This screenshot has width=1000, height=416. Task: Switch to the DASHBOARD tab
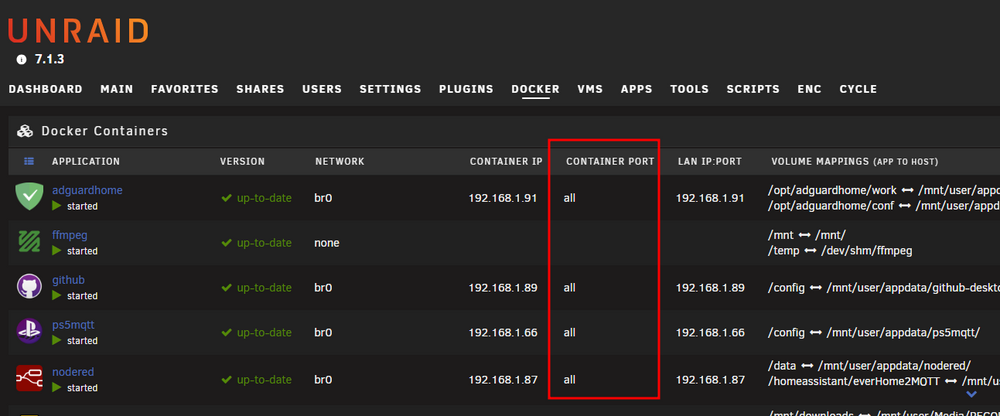[x=45, y=89]
